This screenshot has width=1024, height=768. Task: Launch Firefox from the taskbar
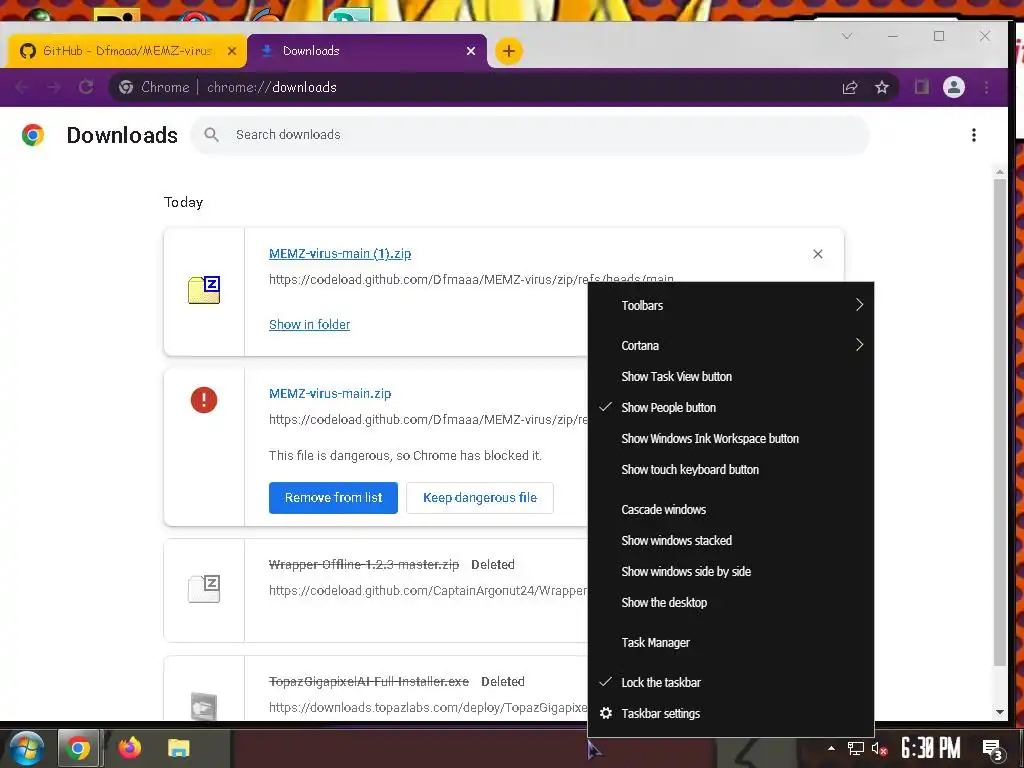pyautogui.click(x=129, y=748)
